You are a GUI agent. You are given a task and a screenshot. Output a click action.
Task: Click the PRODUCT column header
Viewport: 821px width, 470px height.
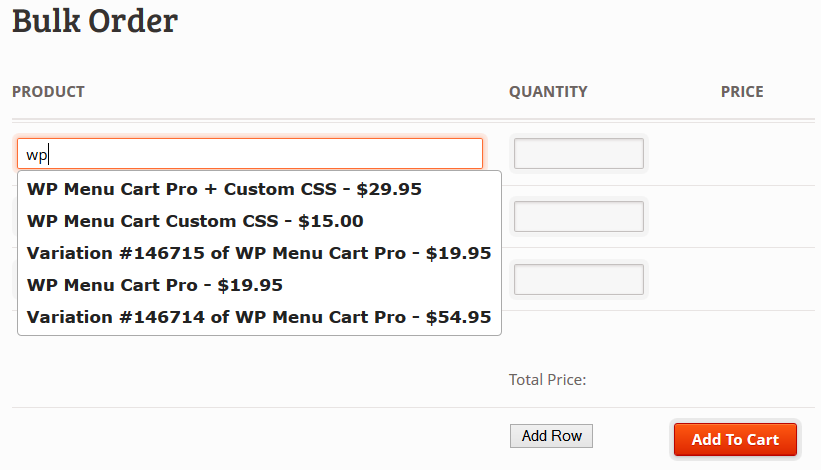(48, 92)
